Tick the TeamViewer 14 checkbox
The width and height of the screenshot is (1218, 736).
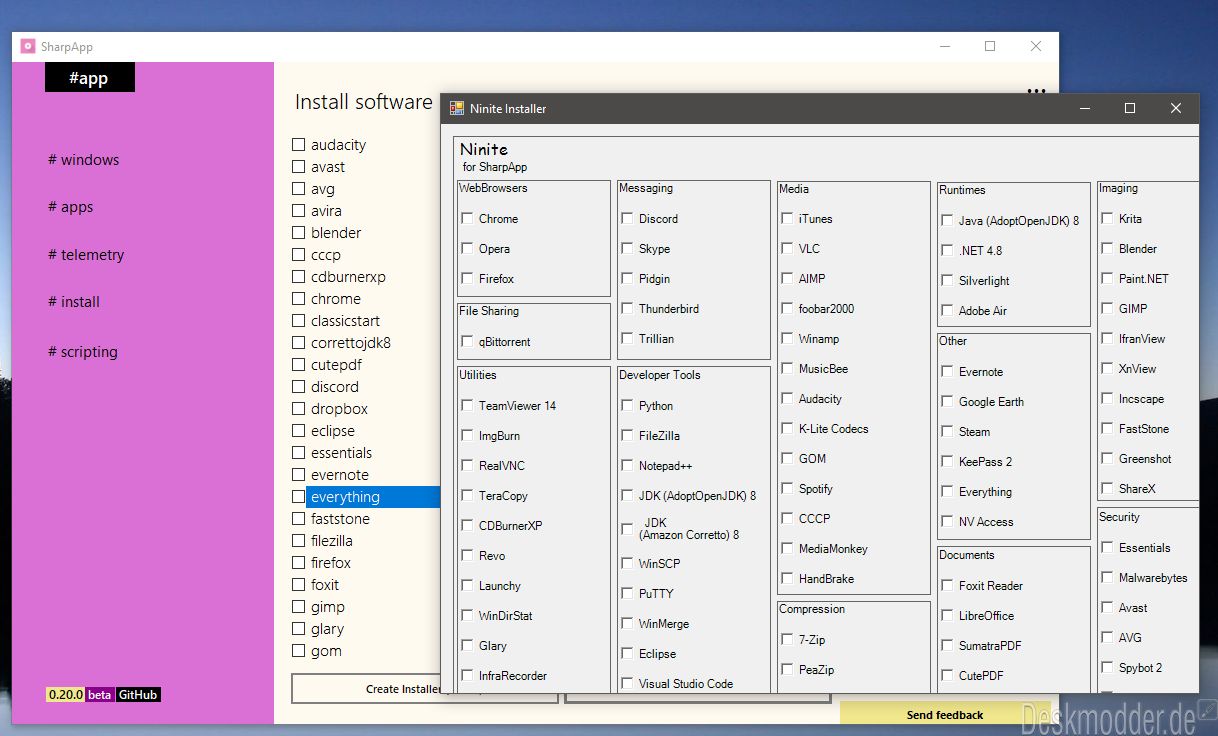click(x=467, y=406)
